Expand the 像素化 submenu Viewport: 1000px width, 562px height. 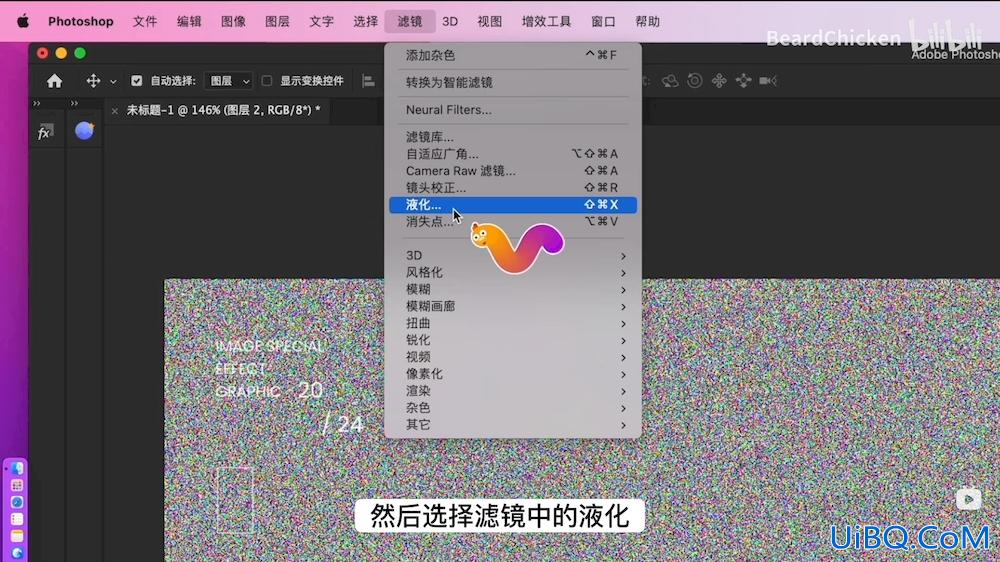tap(513, 374)
